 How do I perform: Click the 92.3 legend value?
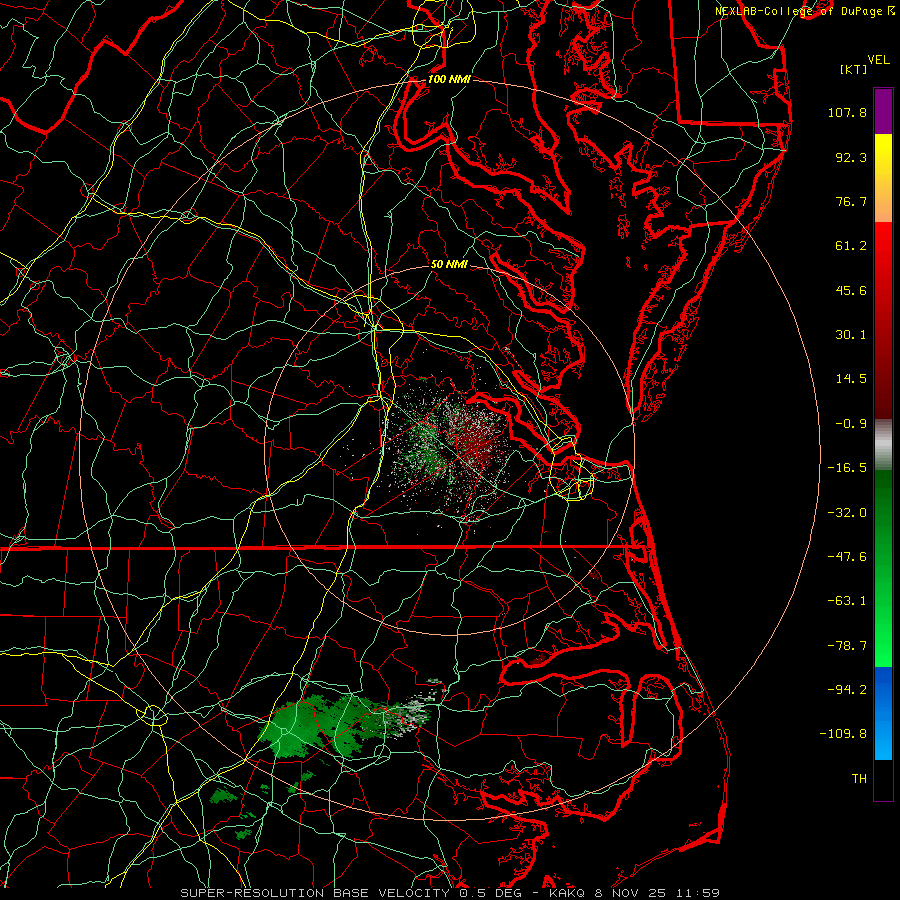[x=851, y=157]
